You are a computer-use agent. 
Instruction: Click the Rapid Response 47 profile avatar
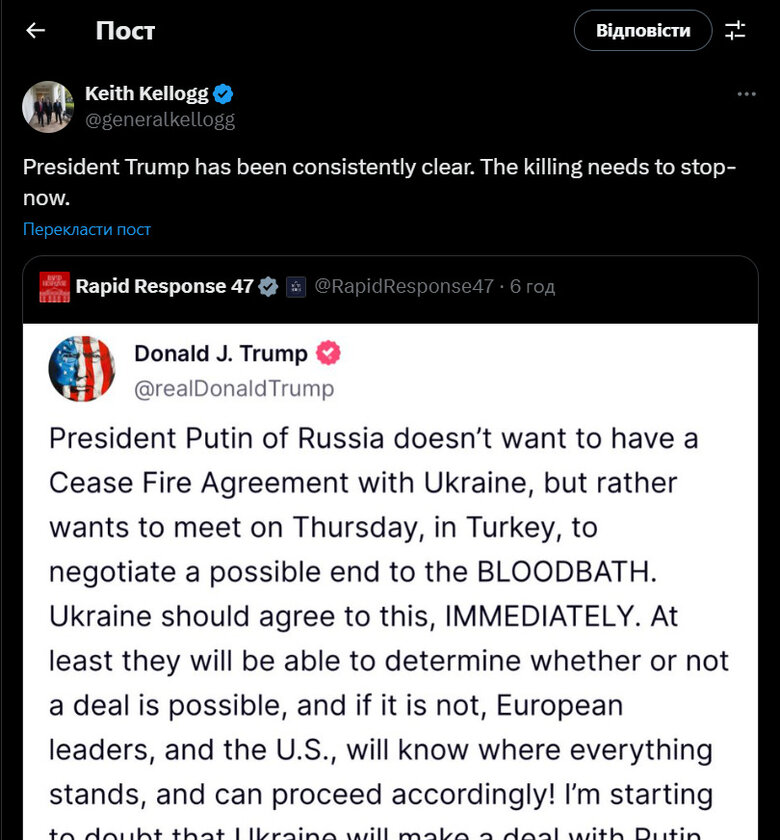tap(53, 286)
